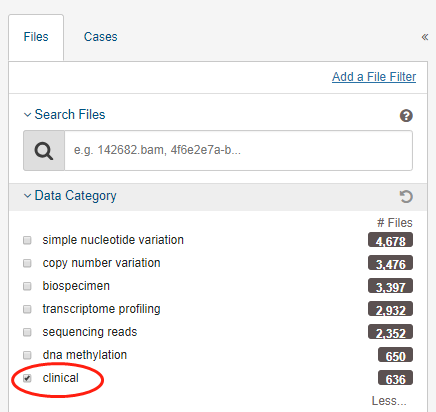This screenshot has height=412, width=436.
Task: Uncheck the clinical checkbox
Action: (x=27, y=378)
